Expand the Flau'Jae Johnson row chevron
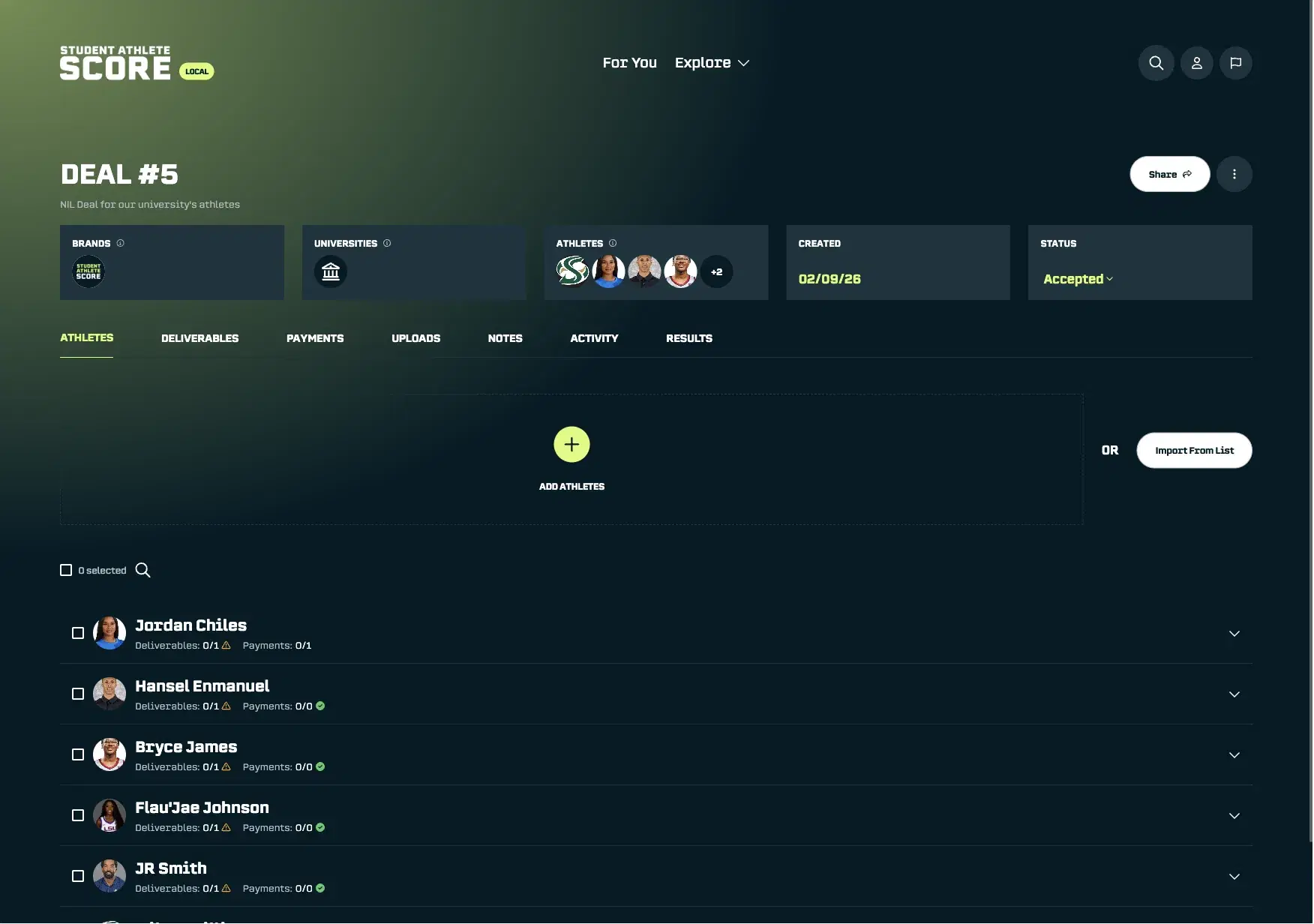1314x924 pixels. [1234, 816]
